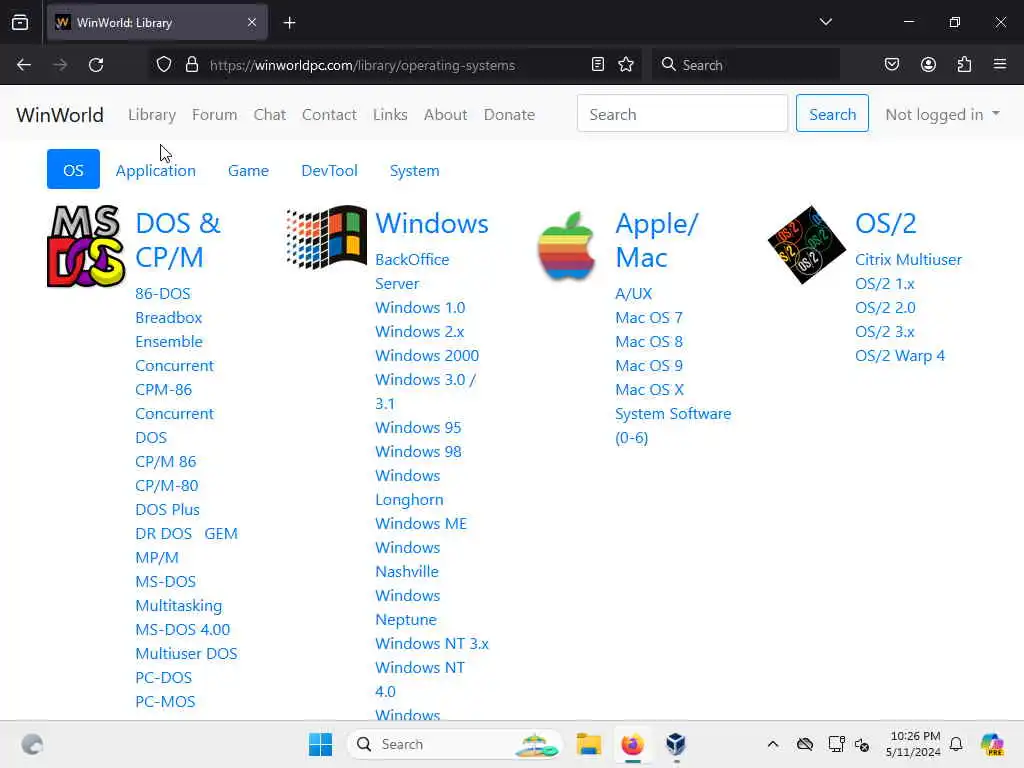Switch to the System category tab
Viewport: 1024px width, 768px height.
(x=415, y=170)
